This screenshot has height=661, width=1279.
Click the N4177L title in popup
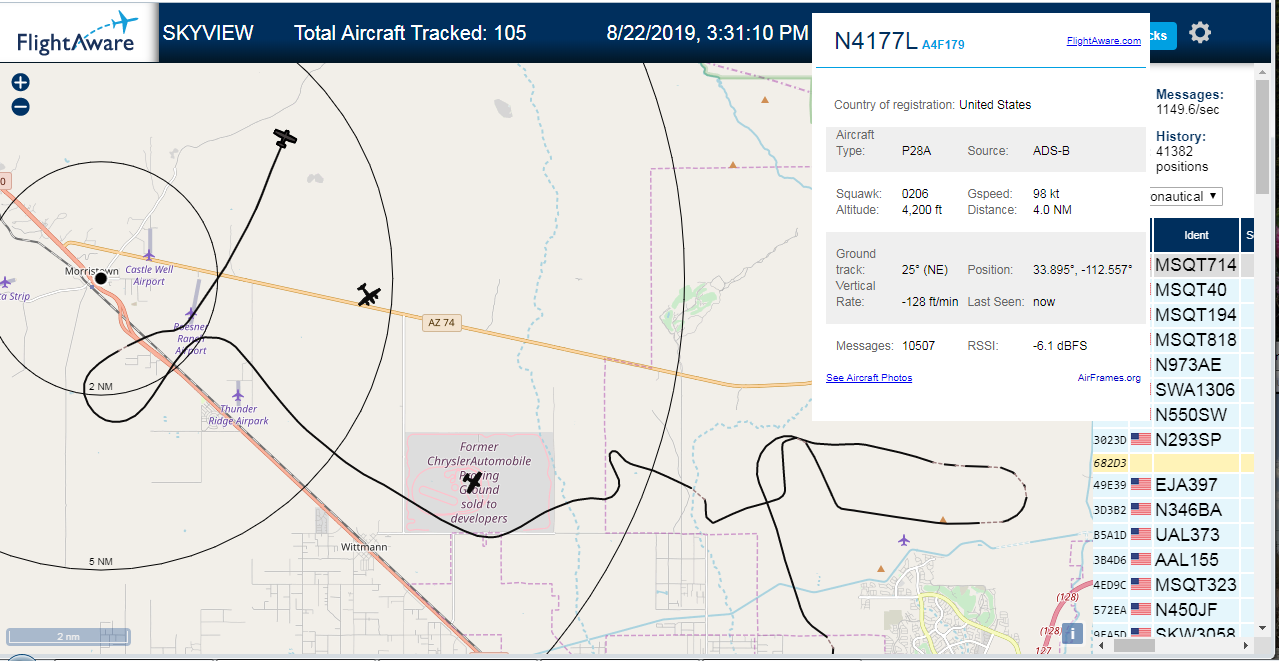(875, 41)
